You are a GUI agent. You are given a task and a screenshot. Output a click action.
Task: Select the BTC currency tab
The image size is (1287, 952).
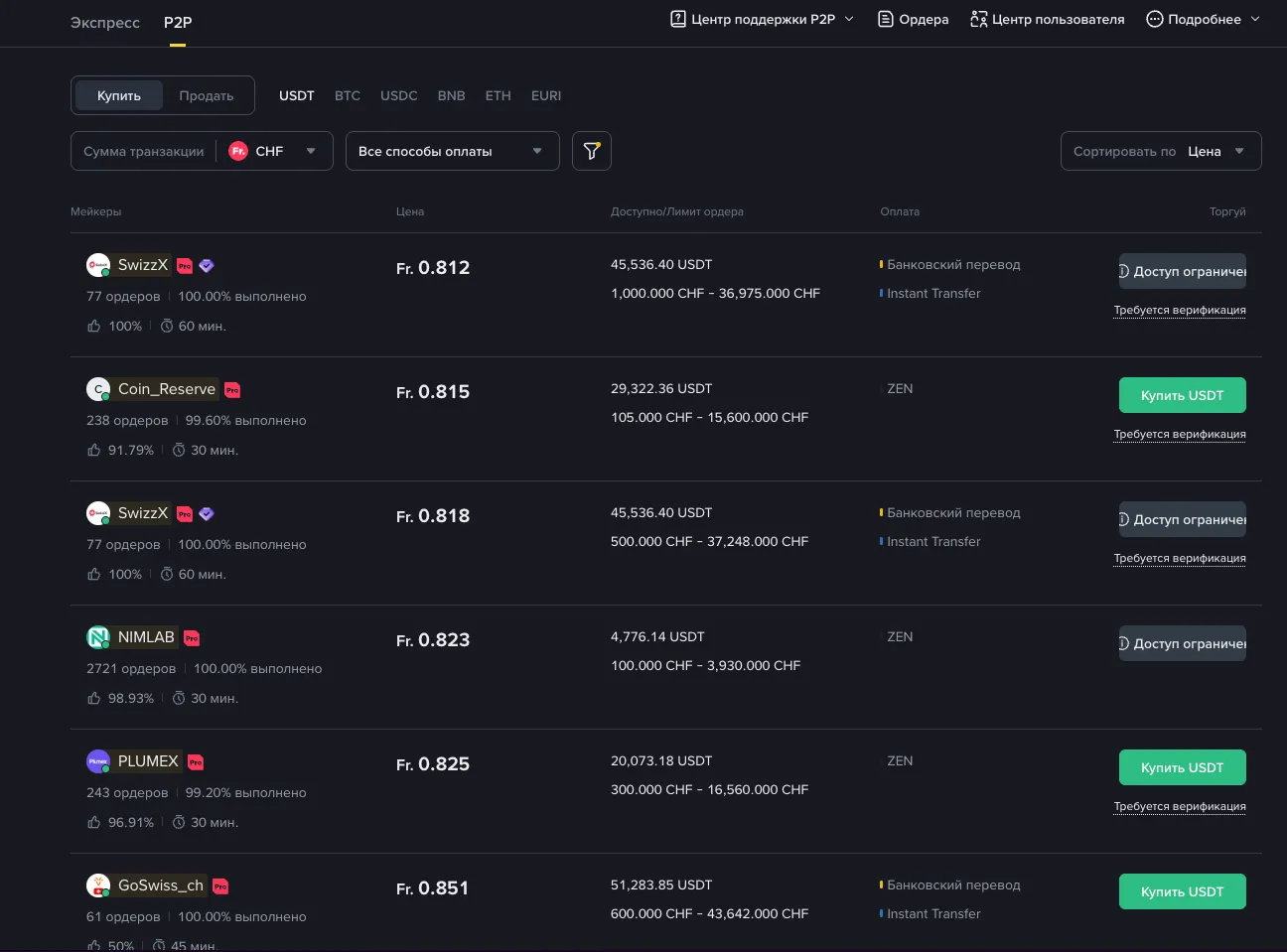click(348, 95)
